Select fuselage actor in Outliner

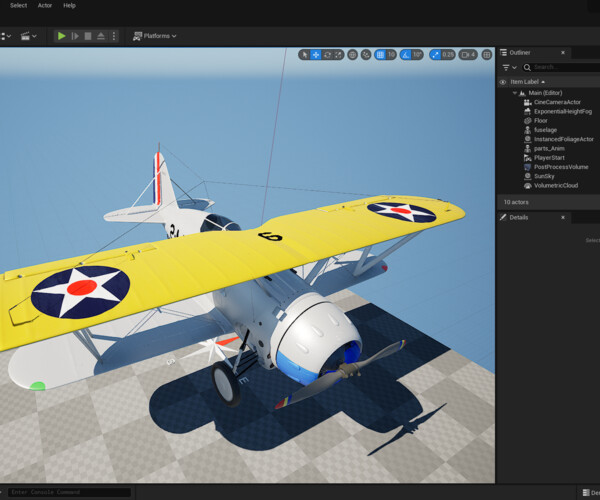[545, 130]
